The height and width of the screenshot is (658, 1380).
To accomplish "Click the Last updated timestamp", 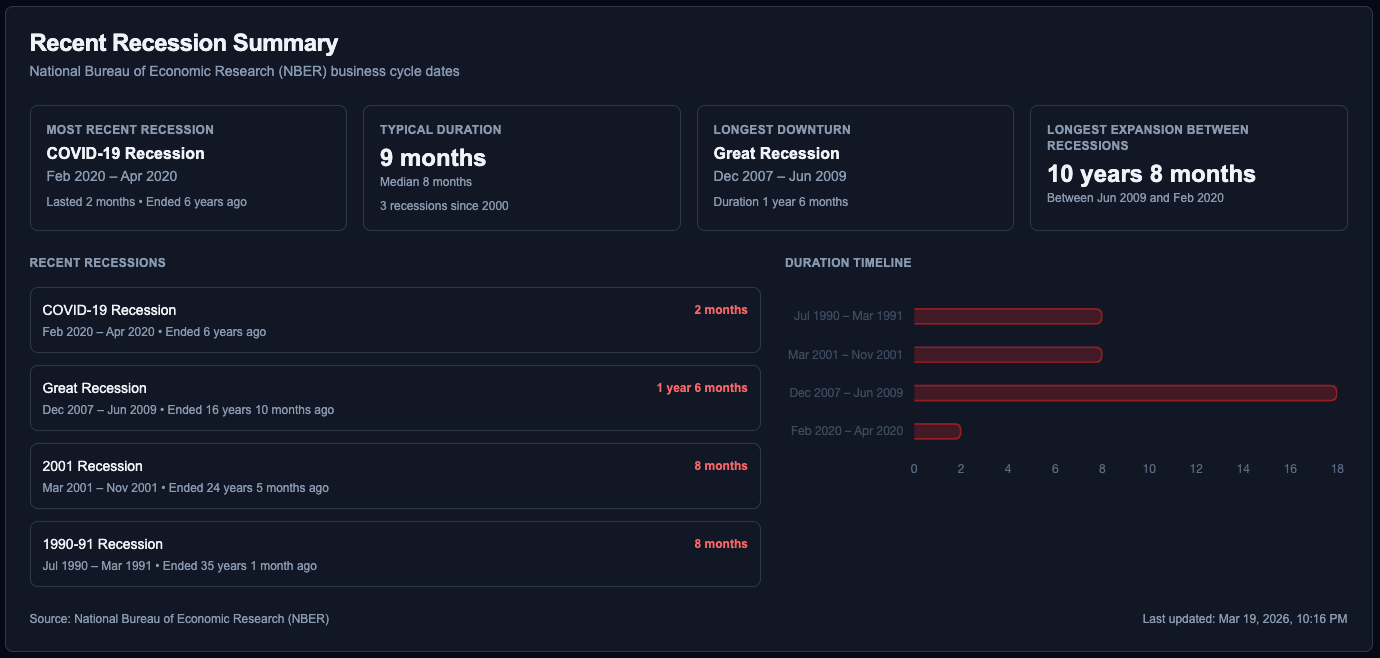I will click(x=1244, y=619).
